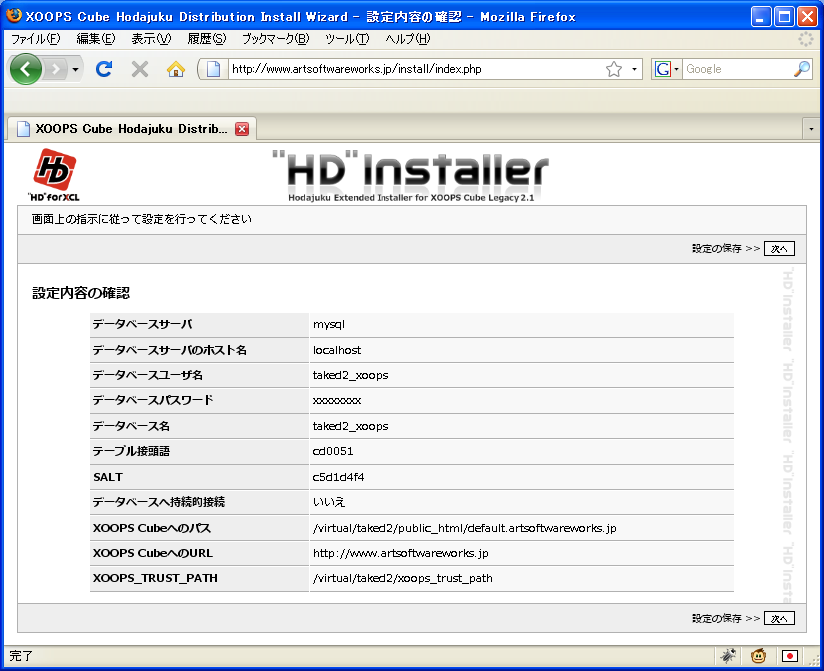The image size is (824, 671).
Task: Click the top 次へ button
Action: point(779,249)
